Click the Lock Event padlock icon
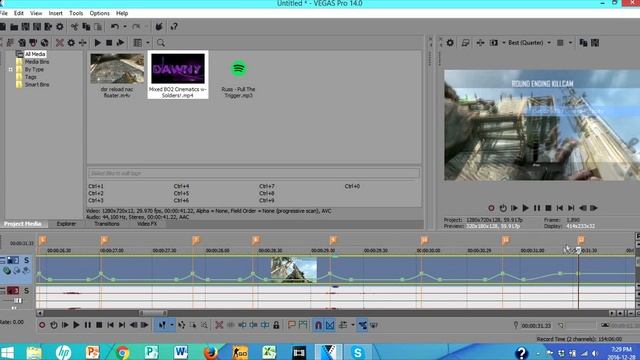 [x=276, y=325]
